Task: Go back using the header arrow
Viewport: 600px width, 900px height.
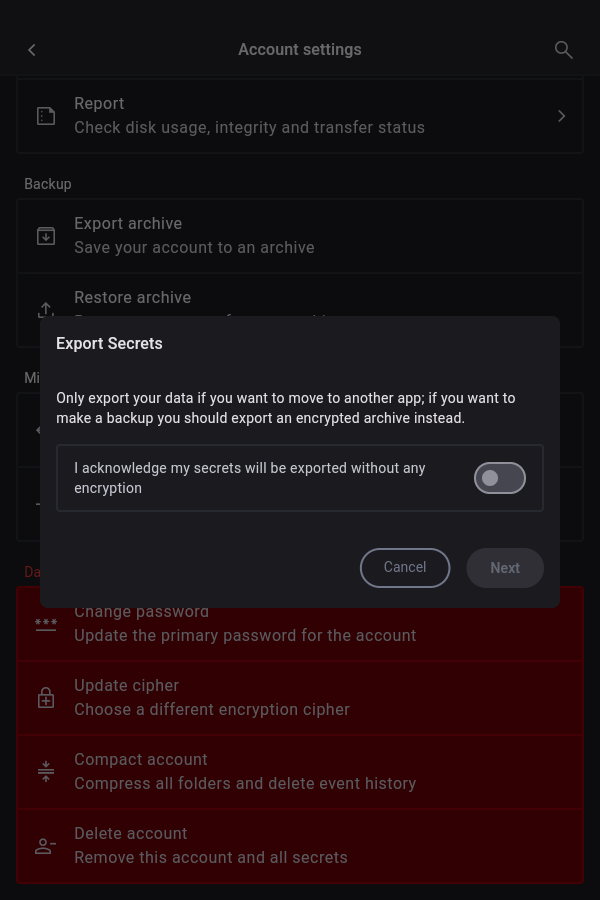Action: (x=32, y=50)
